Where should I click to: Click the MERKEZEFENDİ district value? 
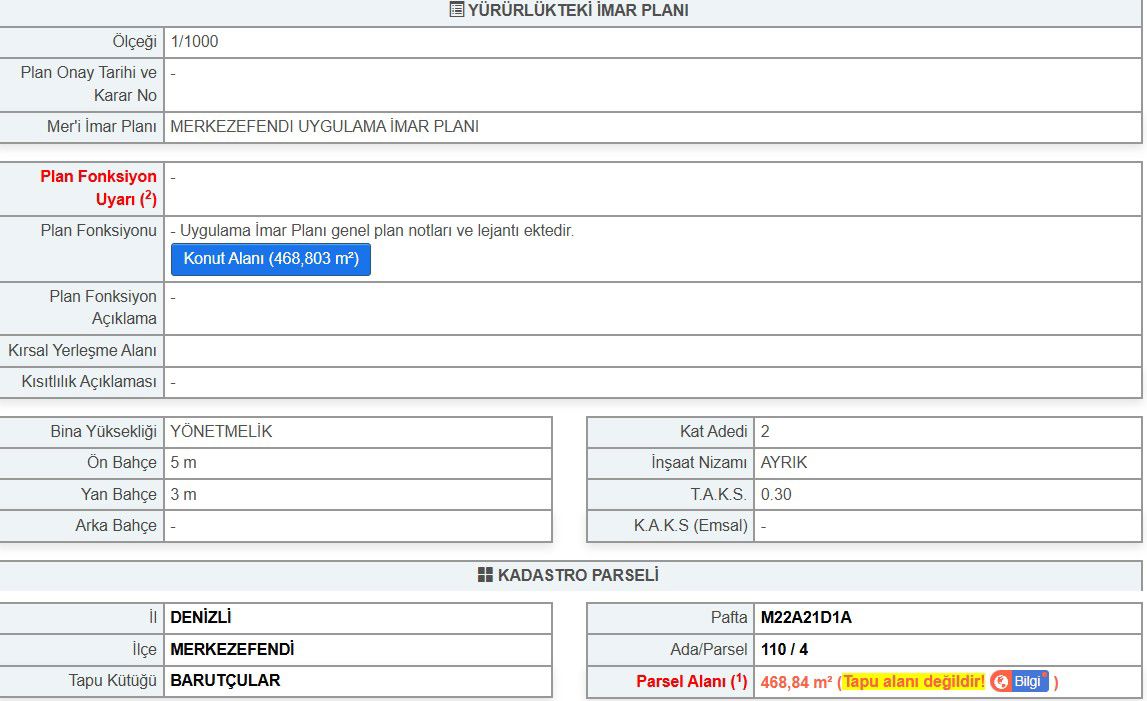[232, 650]
